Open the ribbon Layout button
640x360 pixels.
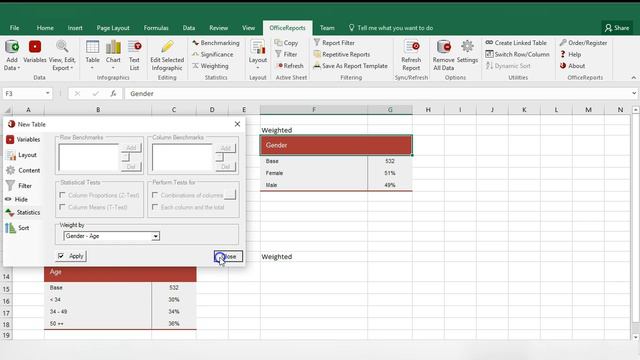258,56
